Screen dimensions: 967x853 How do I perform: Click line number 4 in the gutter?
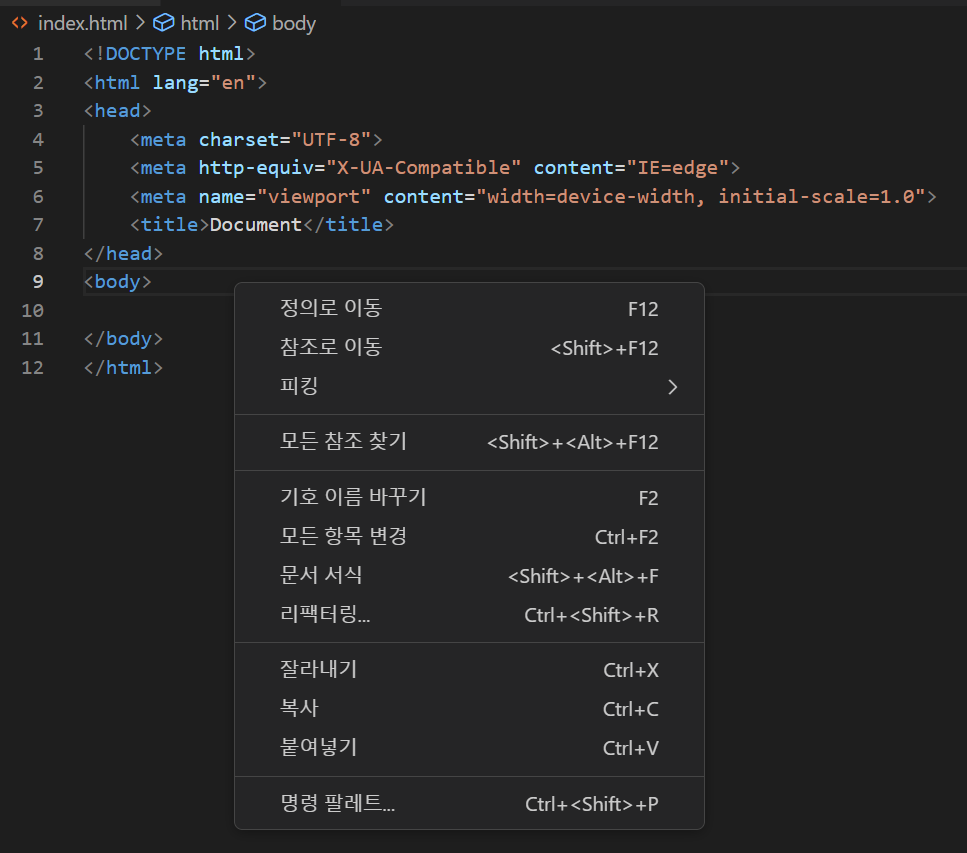pyautogui.click(x=38, y=140)
